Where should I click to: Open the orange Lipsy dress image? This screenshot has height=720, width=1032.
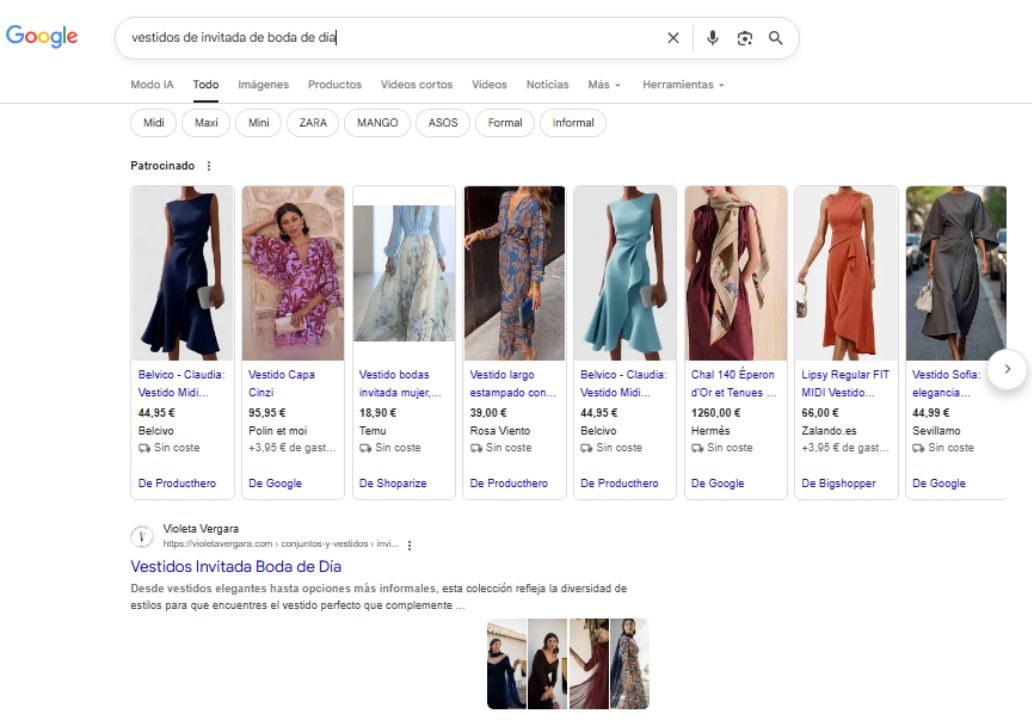[x=846, y=273]
